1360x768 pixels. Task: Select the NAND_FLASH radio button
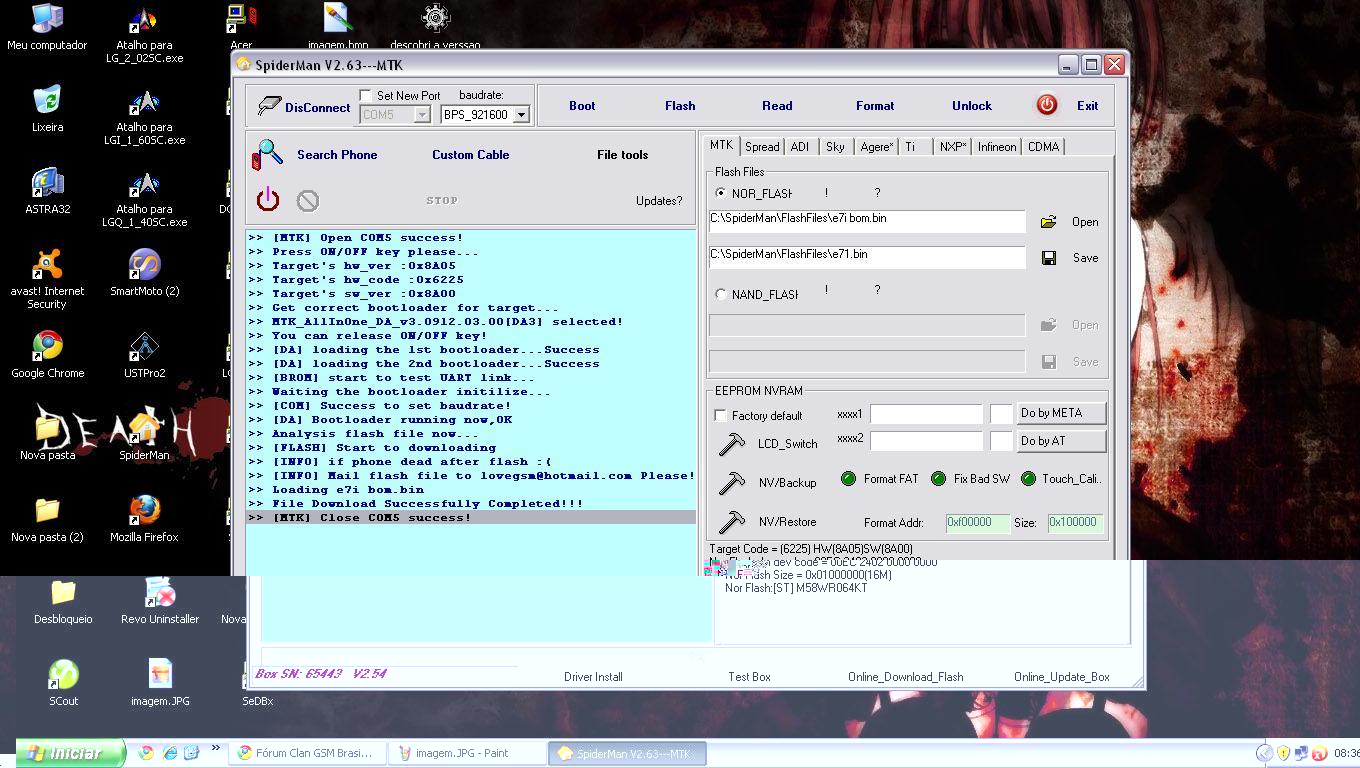pyautogui.click(x=721, y=295)
